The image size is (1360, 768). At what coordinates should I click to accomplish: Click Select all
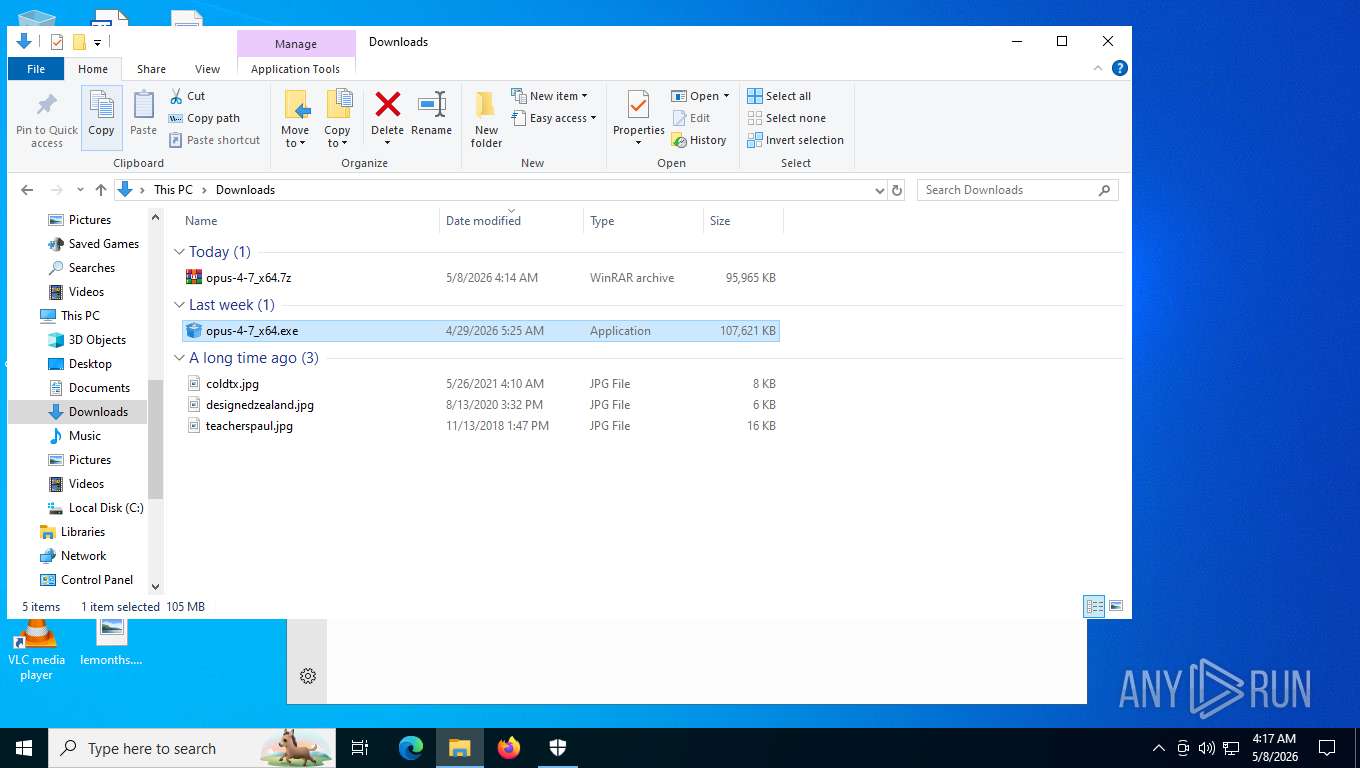pos(779,96)
